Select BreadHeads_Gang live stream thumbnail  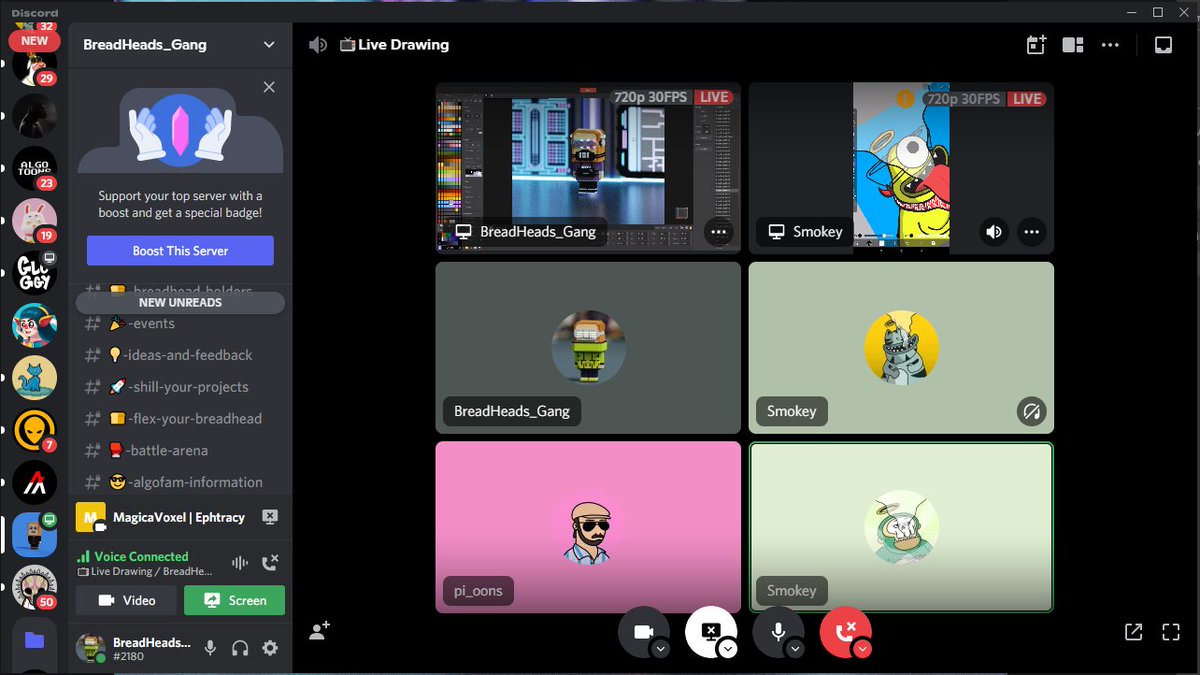(588, 167)
